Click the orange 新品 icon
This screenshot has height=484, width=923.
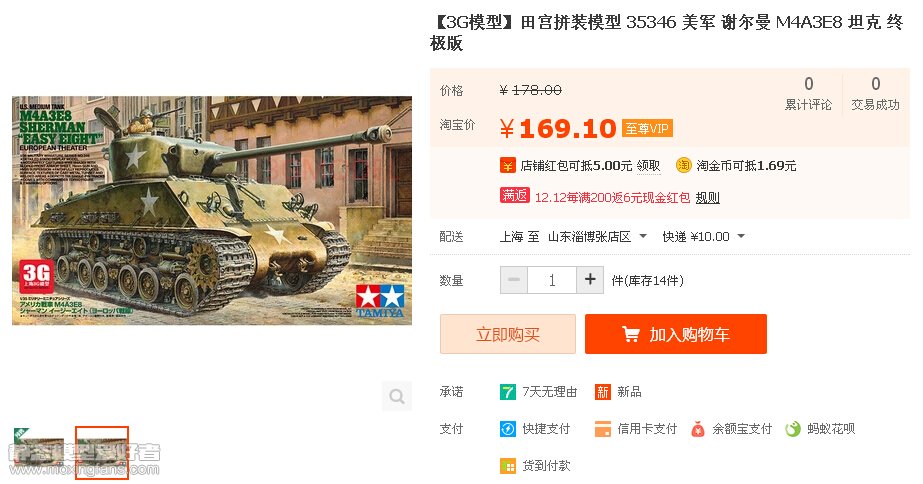[x=602, y=392]
